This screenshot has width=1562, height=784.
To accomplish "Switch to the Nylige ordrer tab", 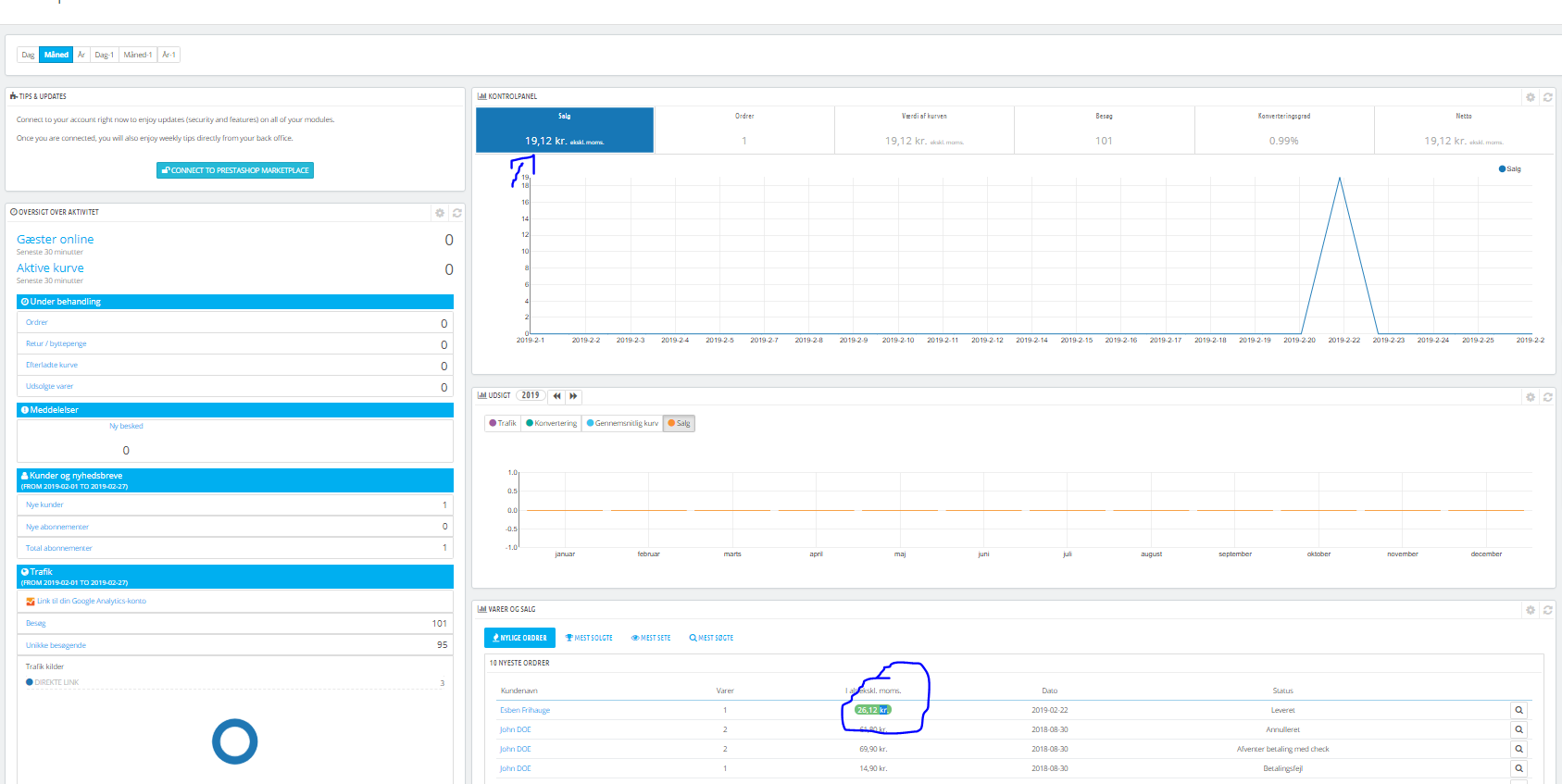I will [519, 638].
